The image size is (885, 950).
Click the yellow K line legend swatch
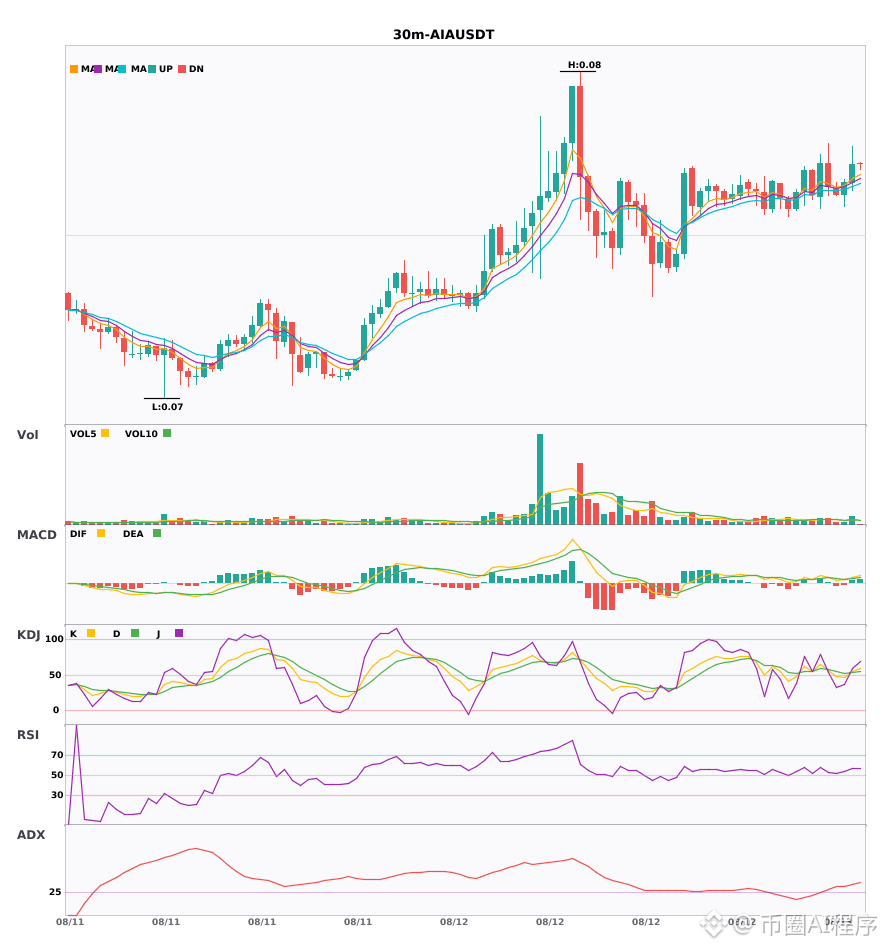[x=91, y=633]
